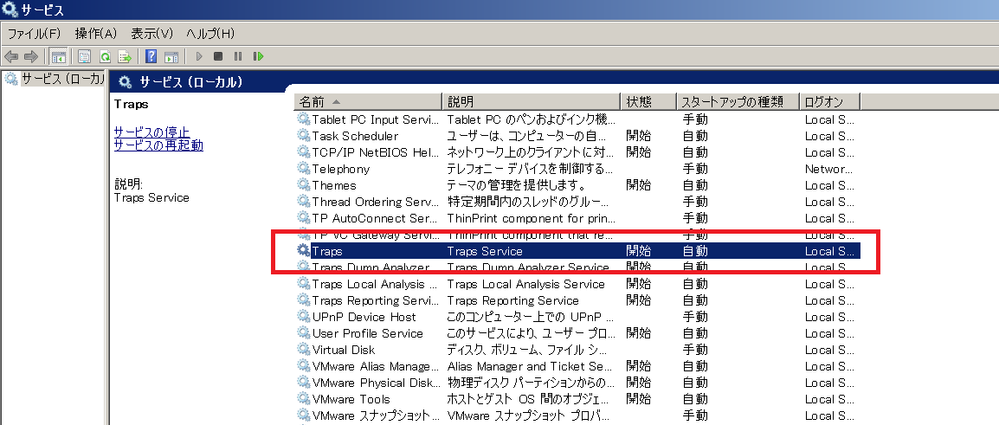
Task: Click the gear icon of the selected Traps row
Action: coord(303,251)
